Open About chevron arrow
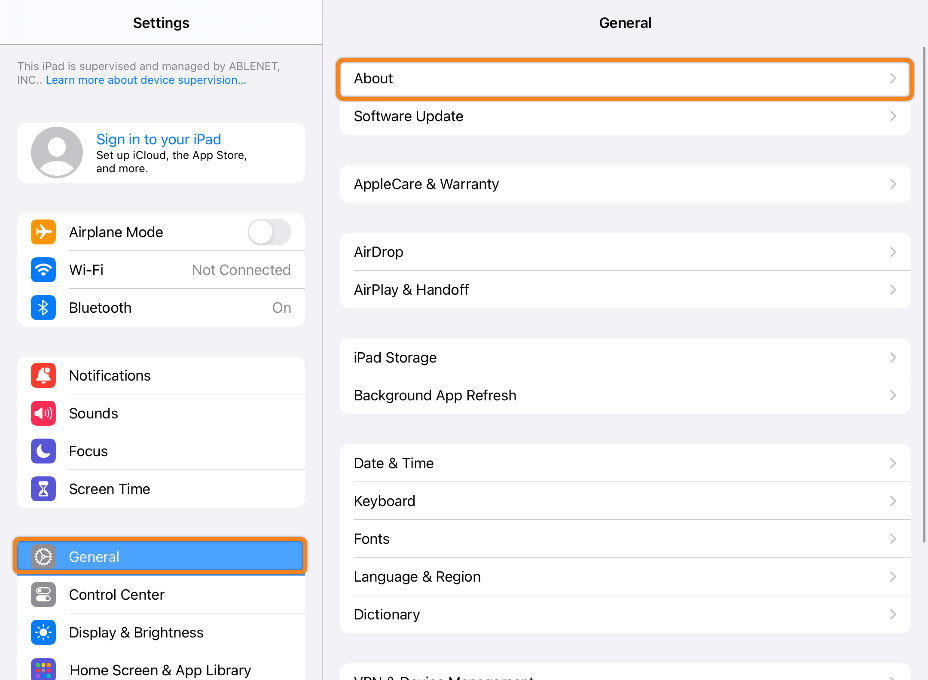928x680 pixels. 892,78
